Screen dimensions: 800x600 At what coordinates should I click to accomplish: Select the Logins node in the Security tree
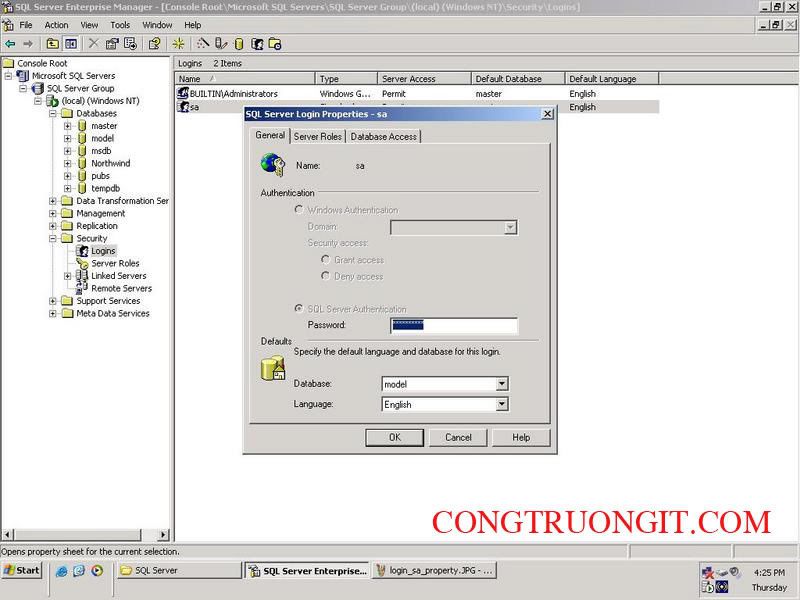coord(103,251)
